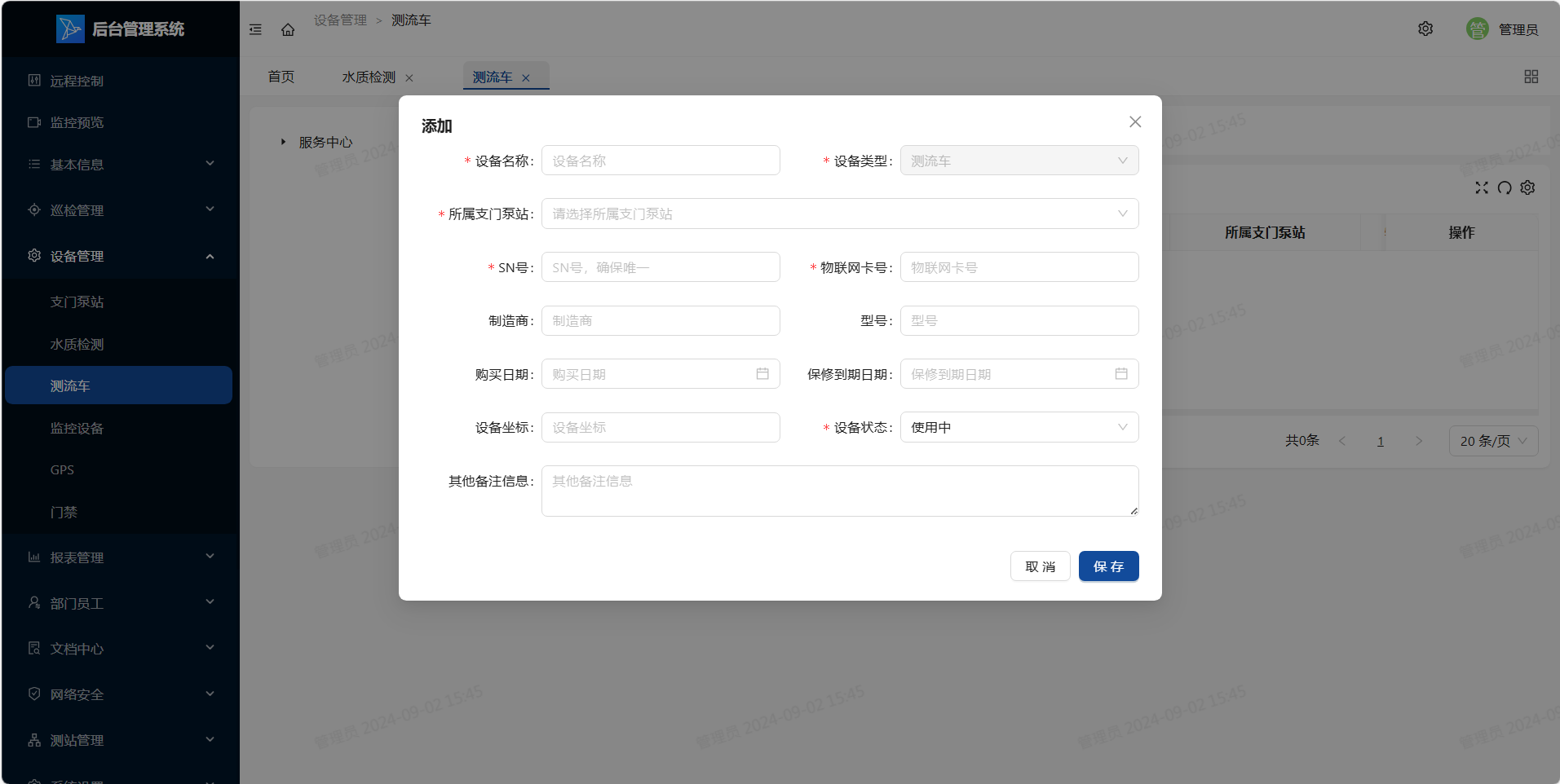Go to page 1

(1381, 441)
